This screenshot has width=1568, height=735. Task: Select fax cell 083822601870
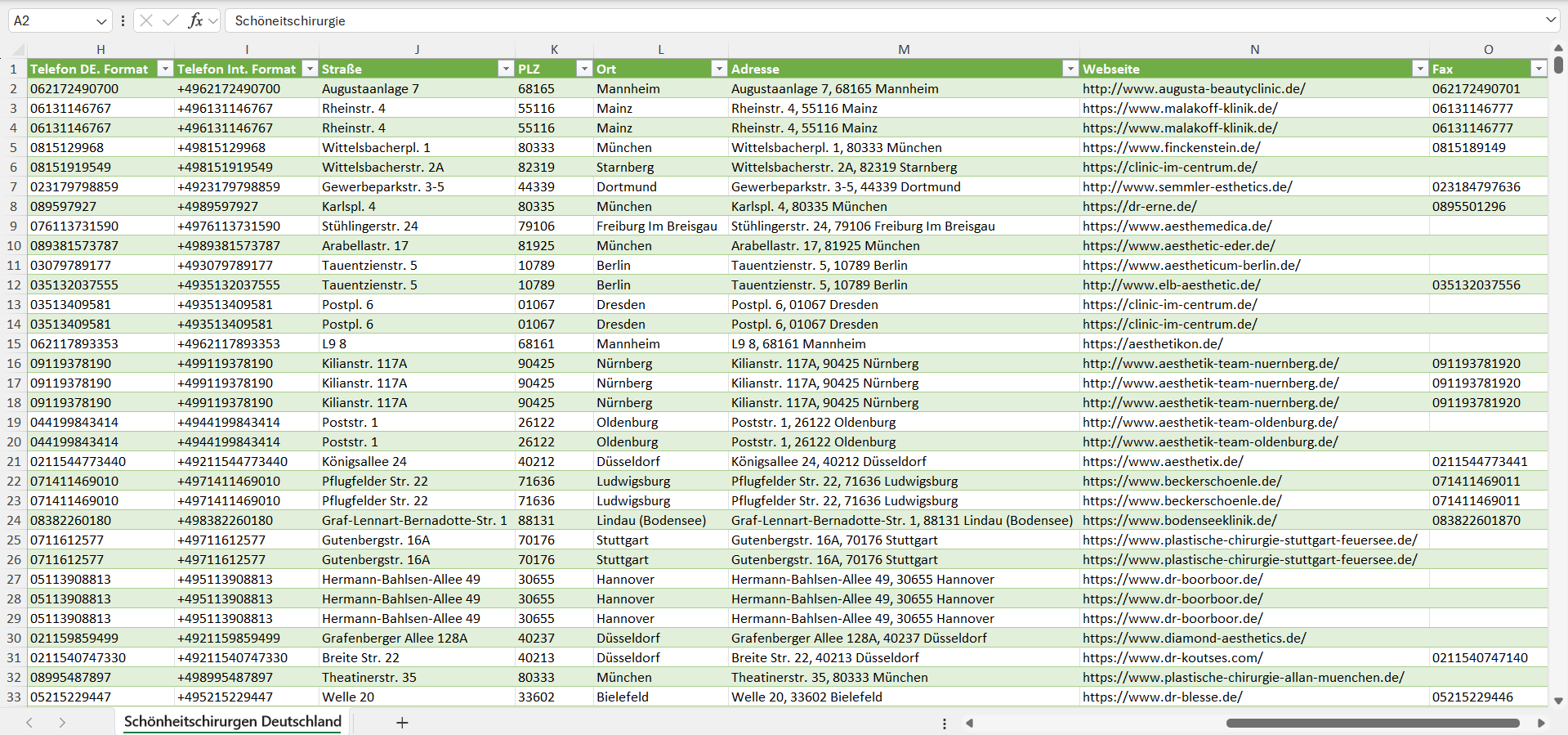pyautogui.click(x=1488, y=520)
